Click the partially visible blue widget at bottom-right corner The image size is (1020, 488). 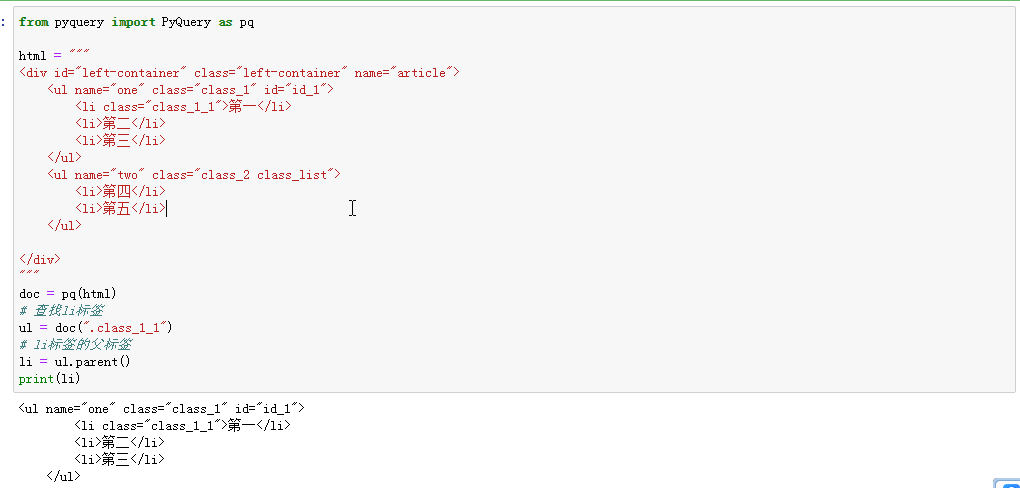click(1006, 482)
